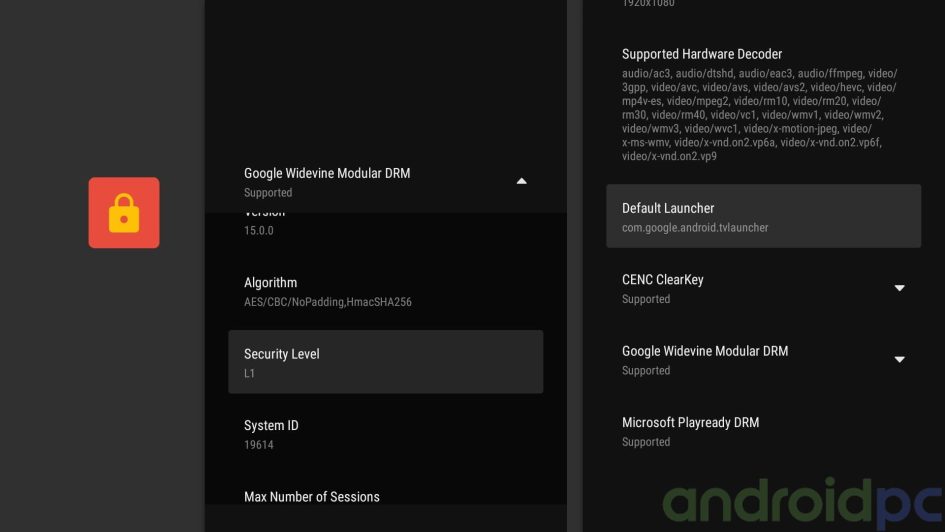Screen dimensions: 945x532
Task: Expand the right-side Google Widevine DRM arrow
Action: click(899, 359)
